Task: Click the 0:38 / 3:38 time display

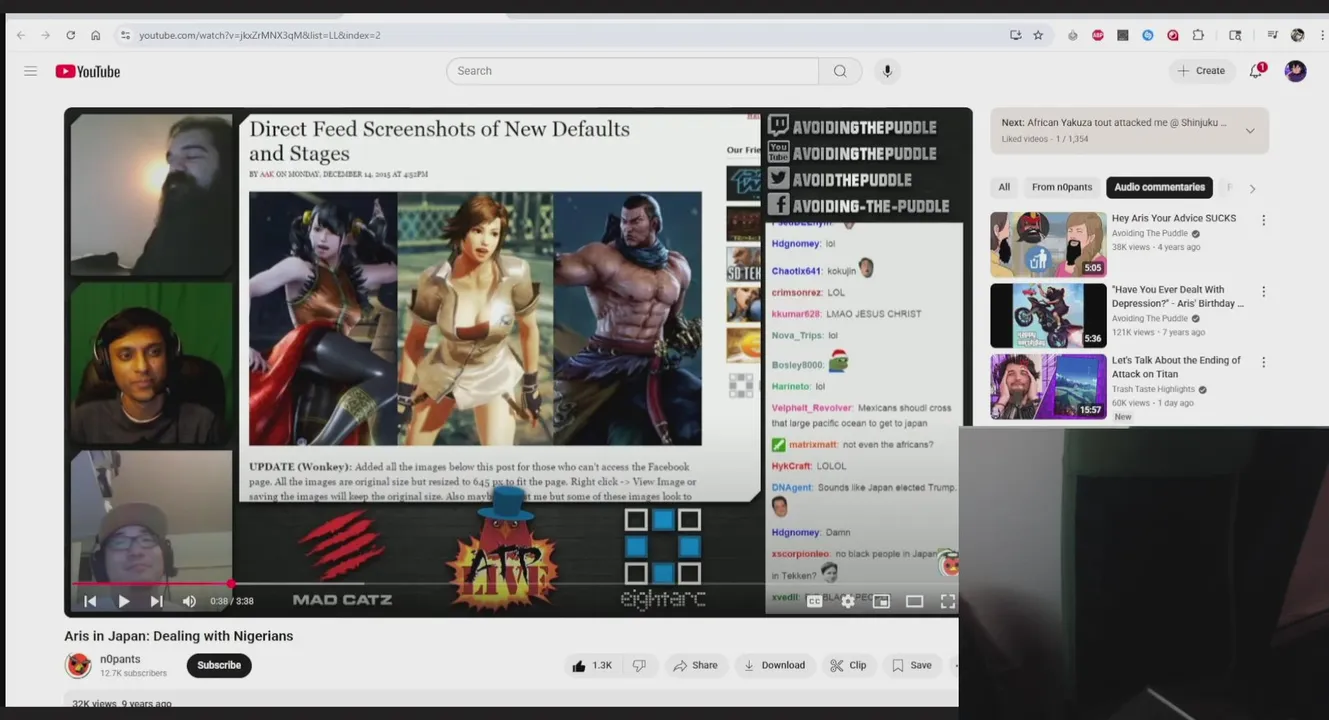Action: coord(232,601)
